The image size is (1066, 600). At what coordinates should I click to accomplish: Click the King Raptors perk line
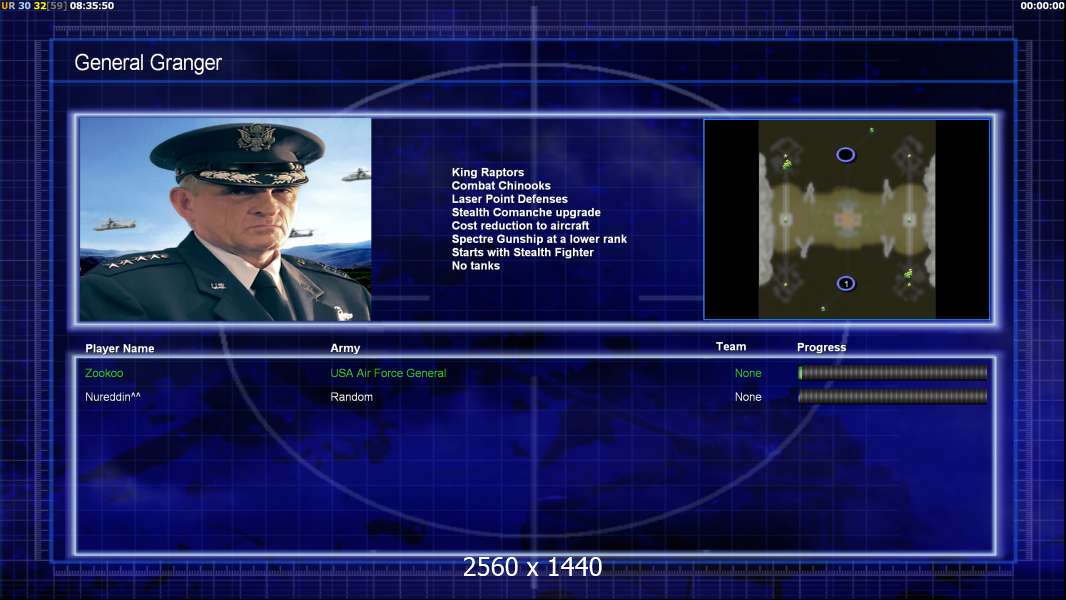click(487, 173)
